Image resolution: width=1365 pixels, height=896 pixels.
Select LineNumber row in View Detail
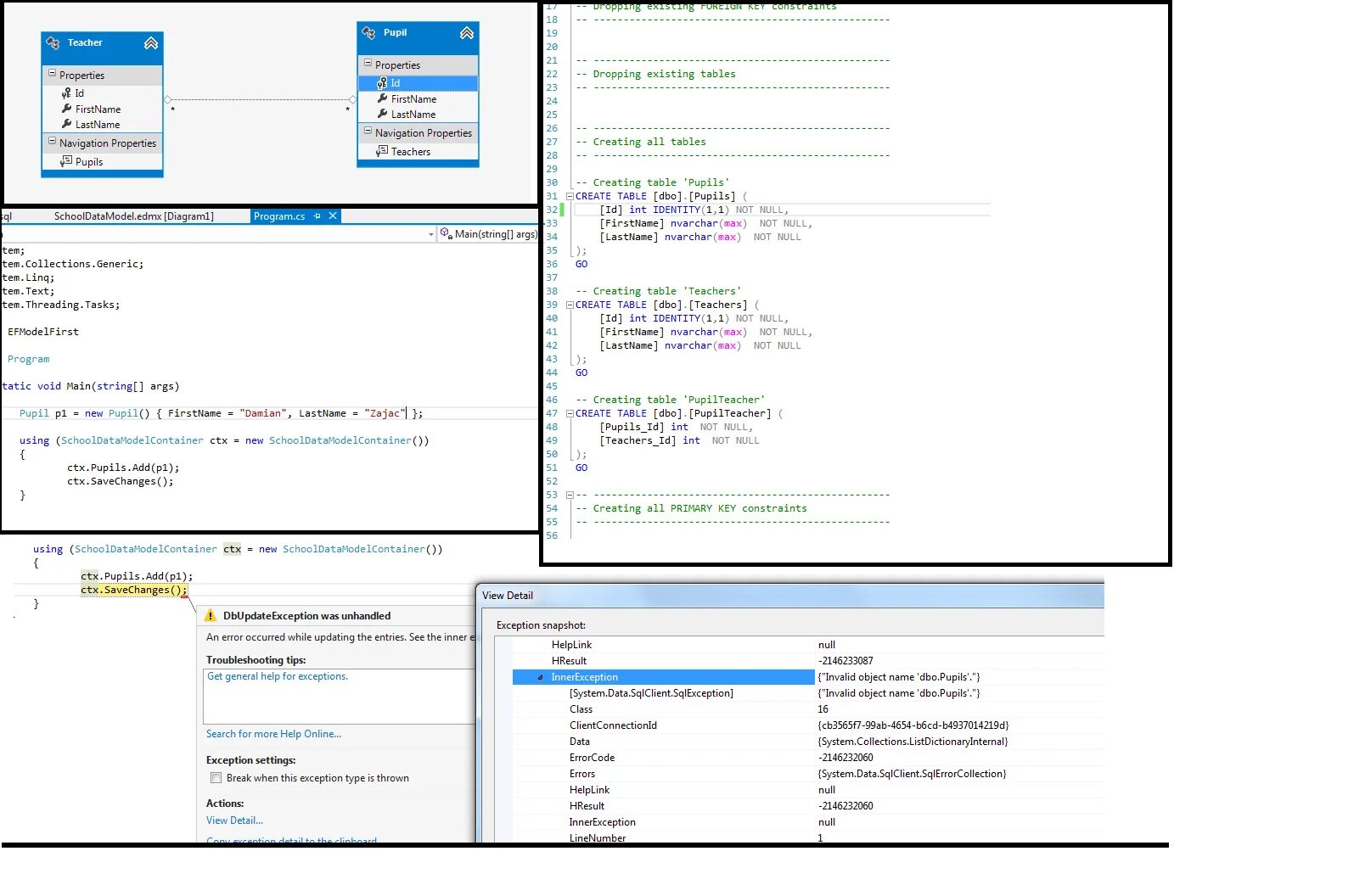(x=806, y=837)
